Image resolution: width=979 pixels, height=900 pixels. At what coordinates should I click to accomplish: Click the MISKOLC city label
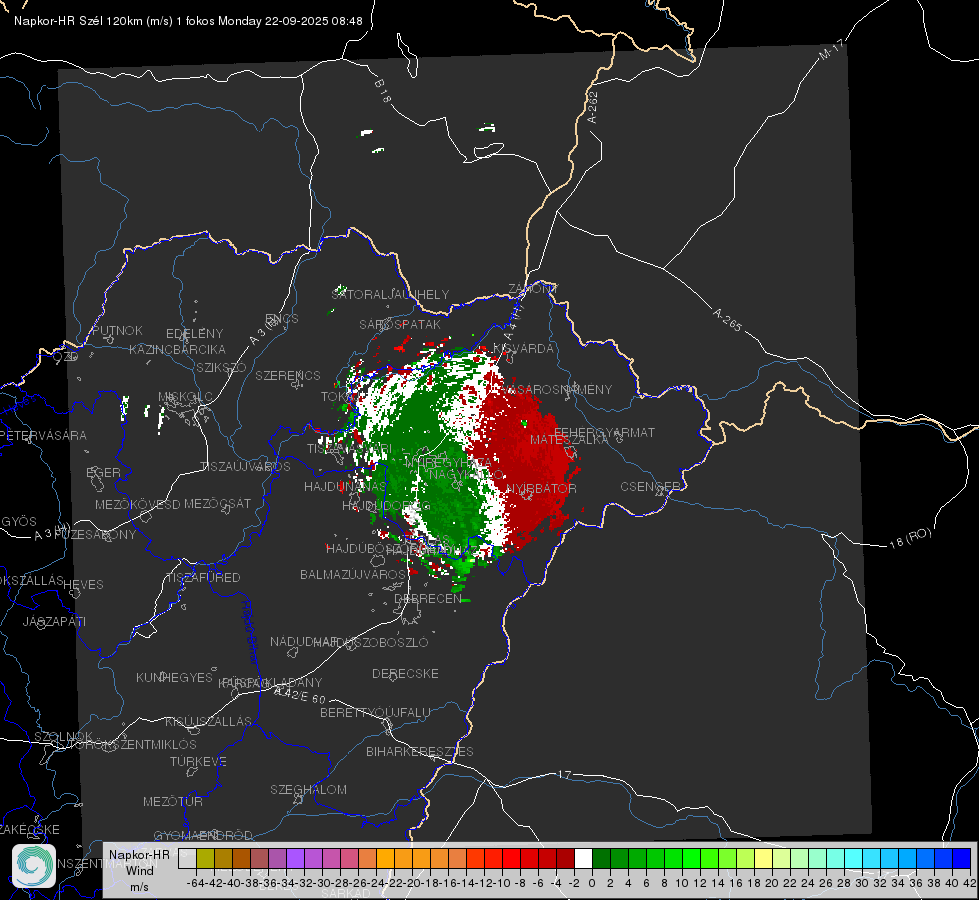coord(185,397)
